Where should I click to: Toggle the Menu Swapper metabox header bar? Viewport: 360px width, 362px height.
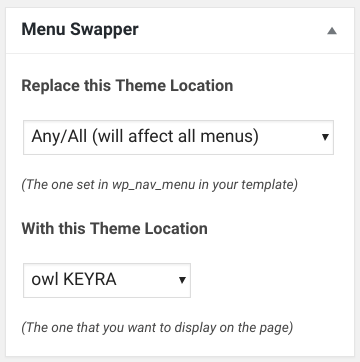click(180, 31)
